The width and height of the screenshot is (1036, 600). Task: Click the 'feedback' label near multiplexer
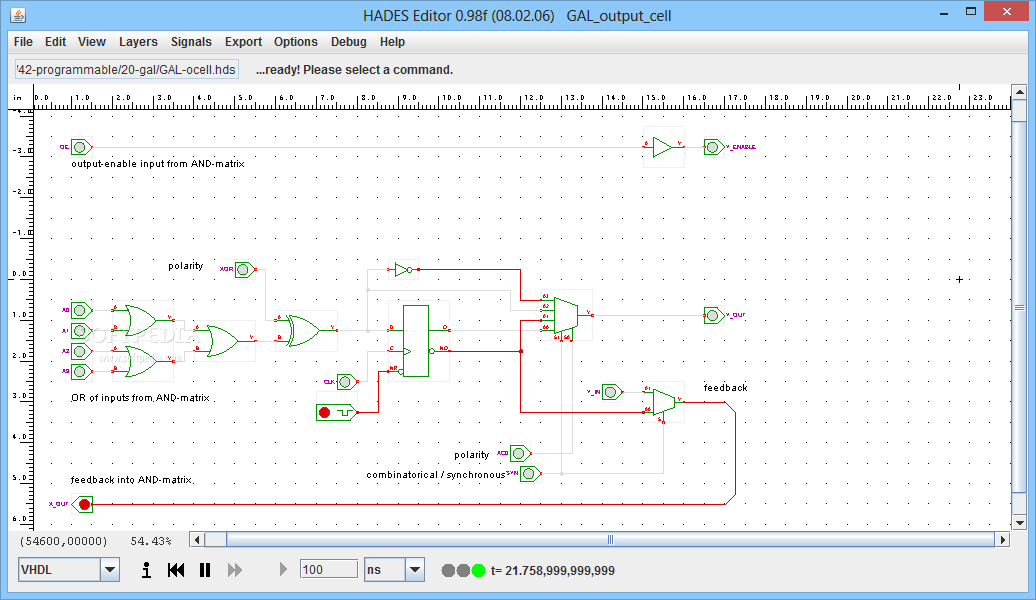pyautogui.click(x=725, y=388)
